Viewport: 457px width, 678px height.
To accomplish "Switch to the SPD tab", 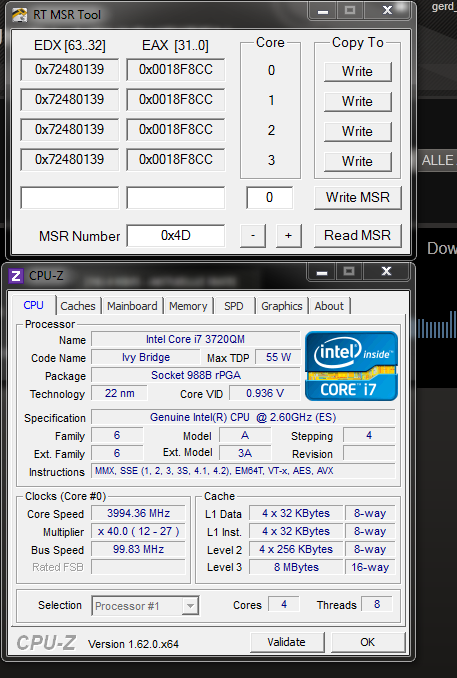I will (x=234, y=306).
